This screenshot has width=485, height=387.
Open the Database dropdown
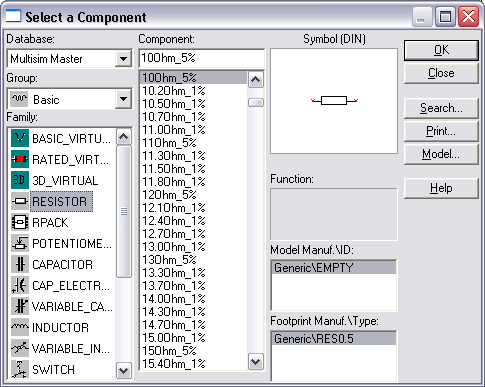(x=123, y=59)
